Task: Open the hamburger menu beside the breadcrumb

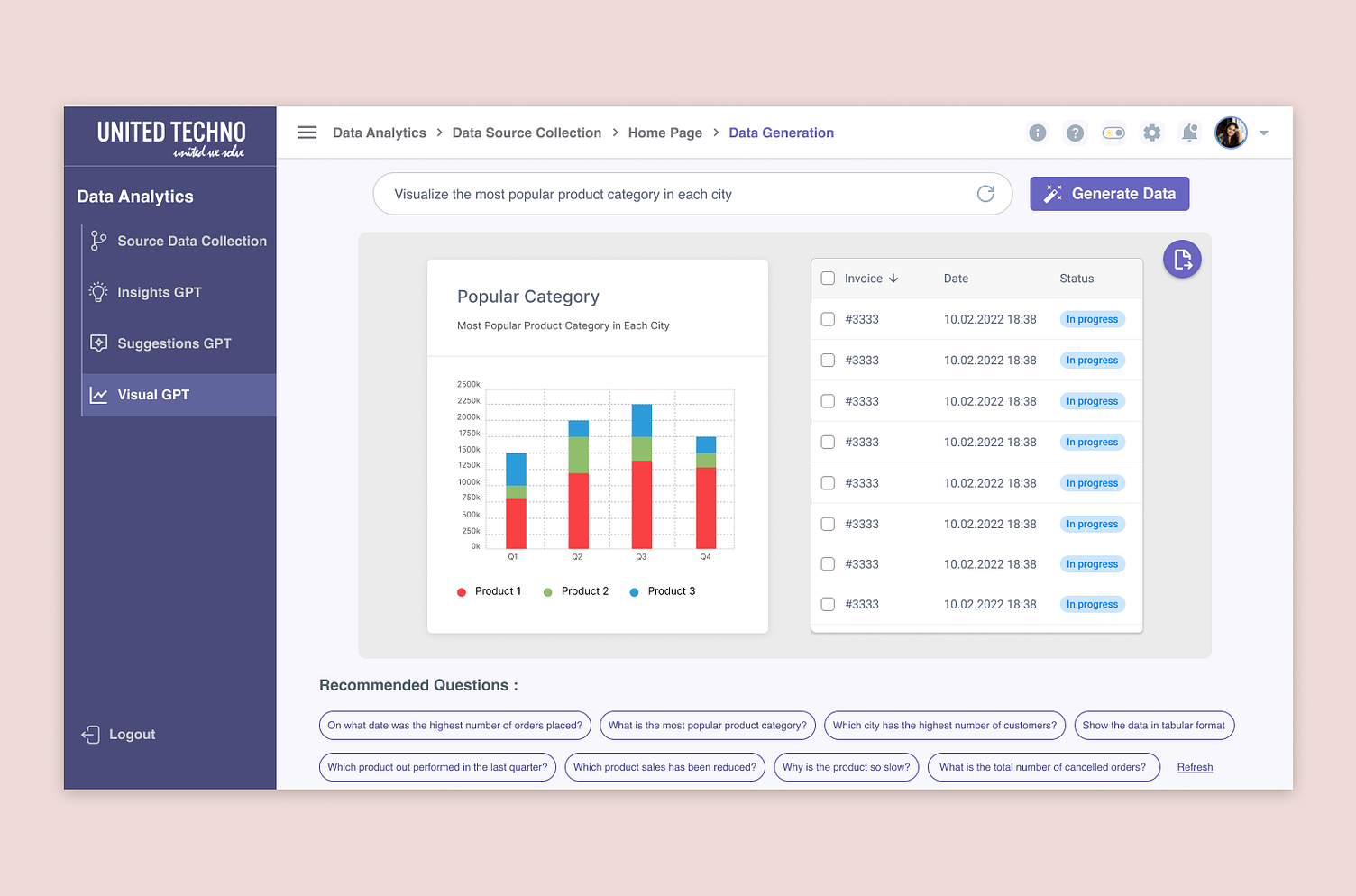Action: tap(307, 132)
